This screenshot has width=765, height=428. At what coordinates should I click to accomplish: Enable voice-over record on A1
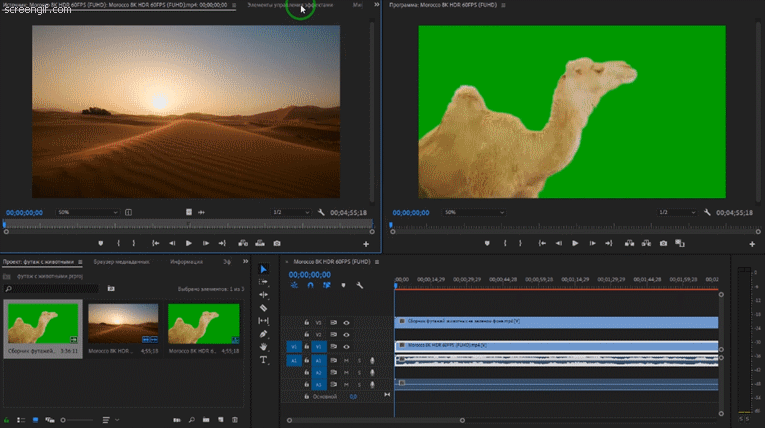372,361
